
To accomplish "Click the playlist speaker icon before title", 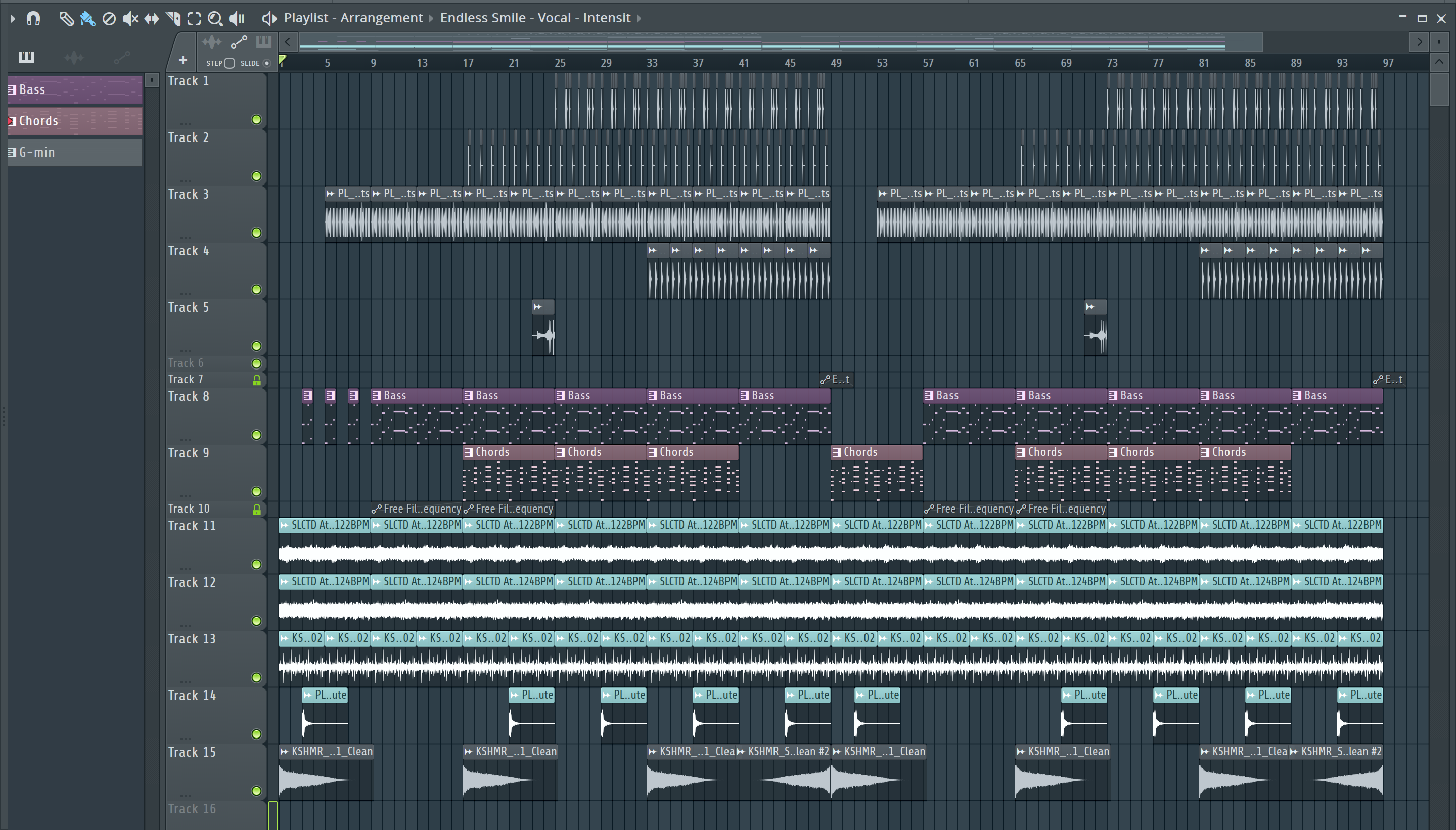I will tap(268, 18).
